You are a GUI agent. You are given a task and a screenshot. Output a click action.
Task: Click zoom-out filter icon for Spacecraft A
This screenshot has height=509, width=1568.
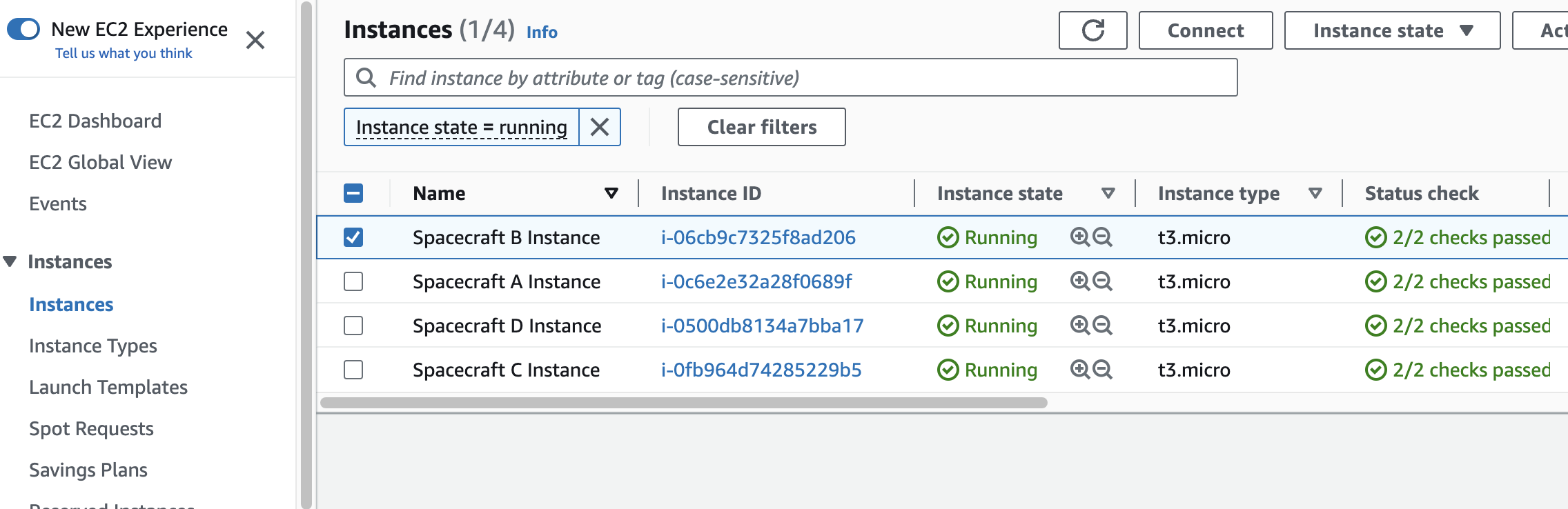tap(1103, 281)
